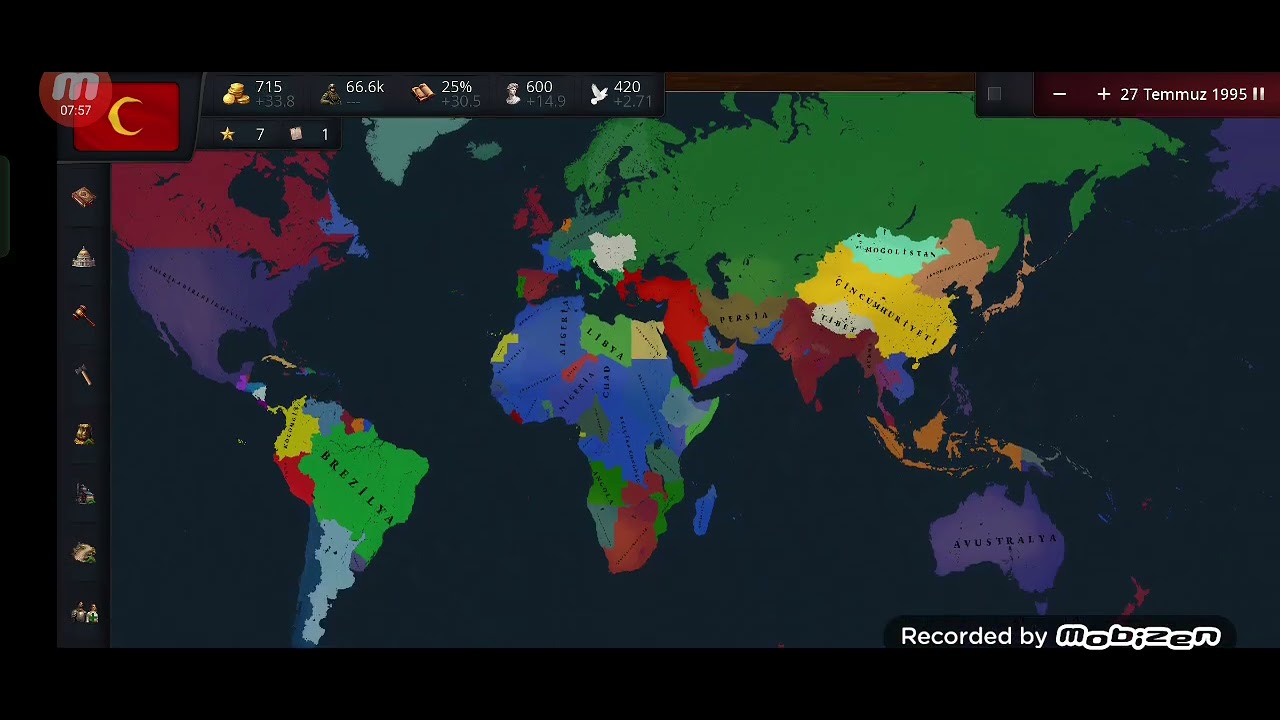Click the diplomacy income text +2.71
This screenshot has height=720, width=1280.
pyautogui.click(x=633, y=102)
